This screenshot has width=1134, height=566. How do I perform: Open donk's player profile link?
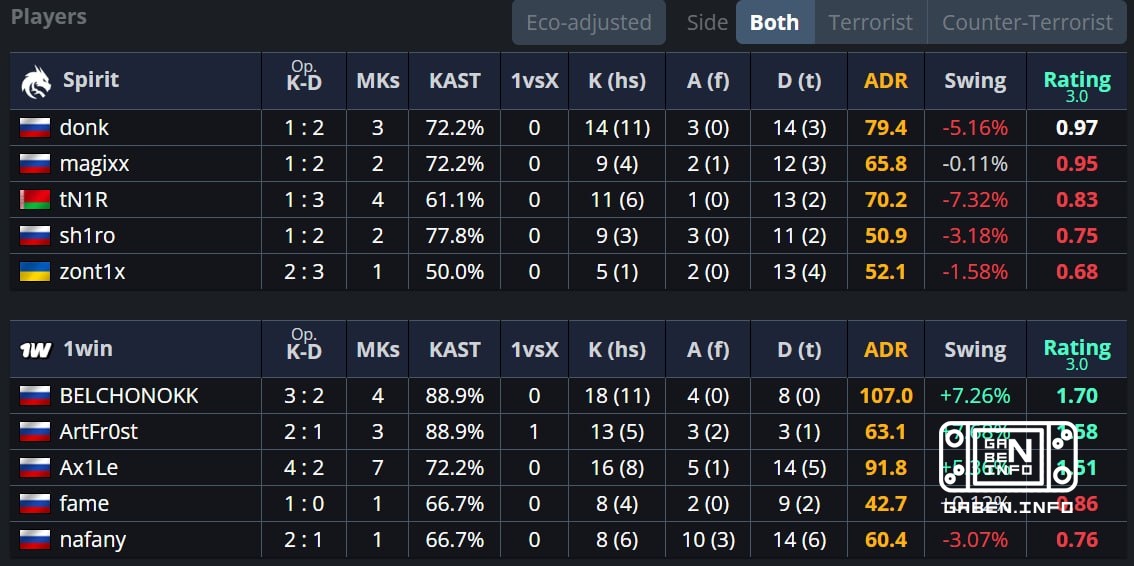point(84,128)
